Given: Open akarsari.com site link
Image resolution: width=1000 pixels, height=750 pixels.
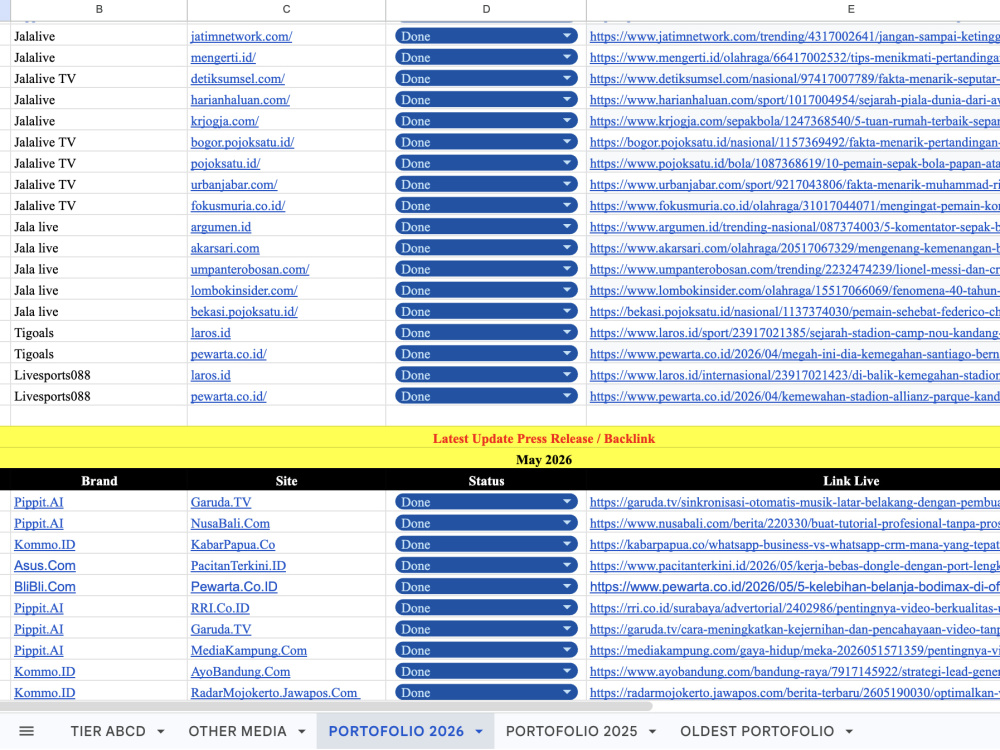Looking at the screenshot, I should pos(224,247).
